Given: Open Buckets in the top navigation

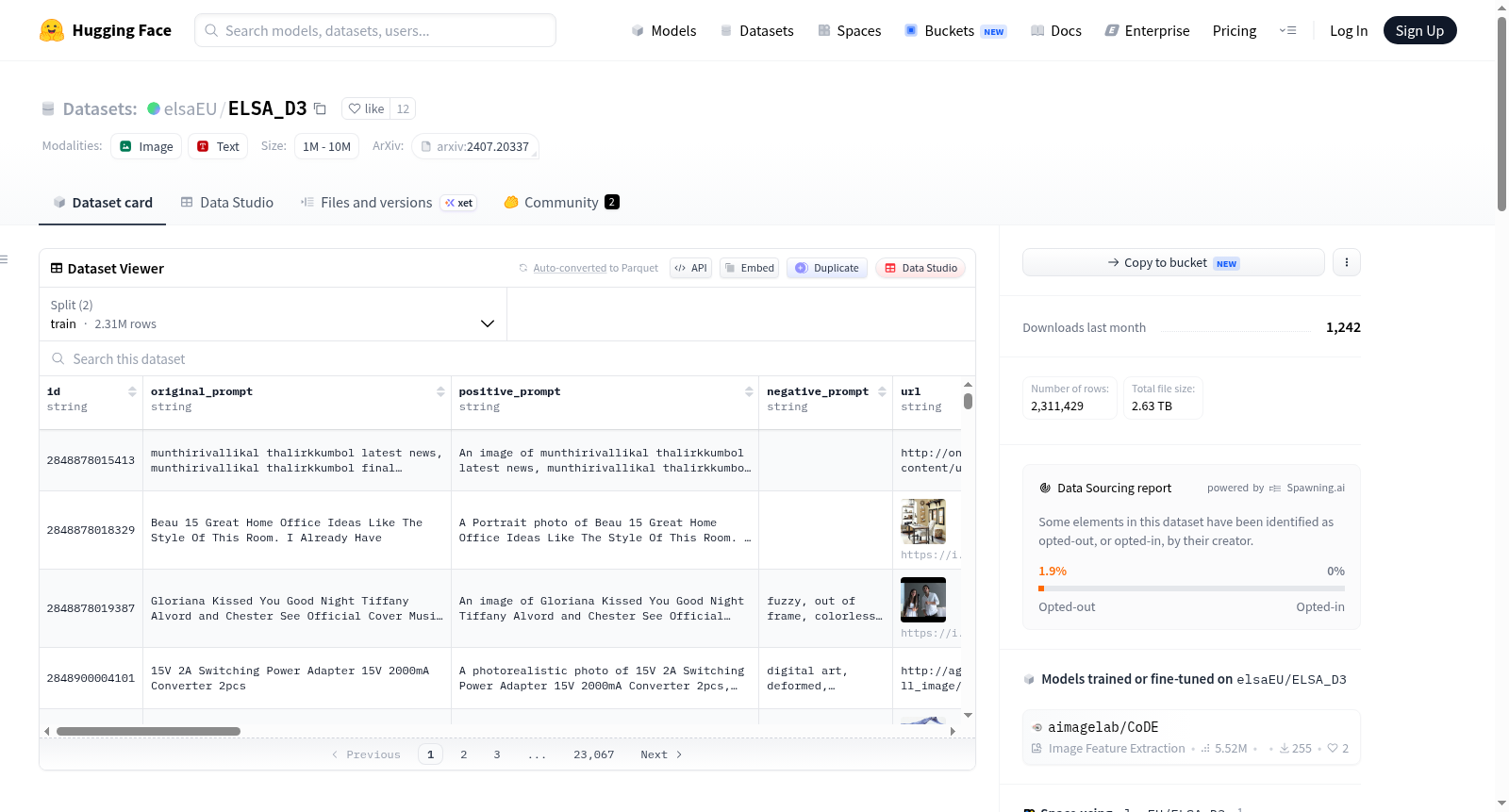Looking at the screenshot, I should click(x=955, y=30).
